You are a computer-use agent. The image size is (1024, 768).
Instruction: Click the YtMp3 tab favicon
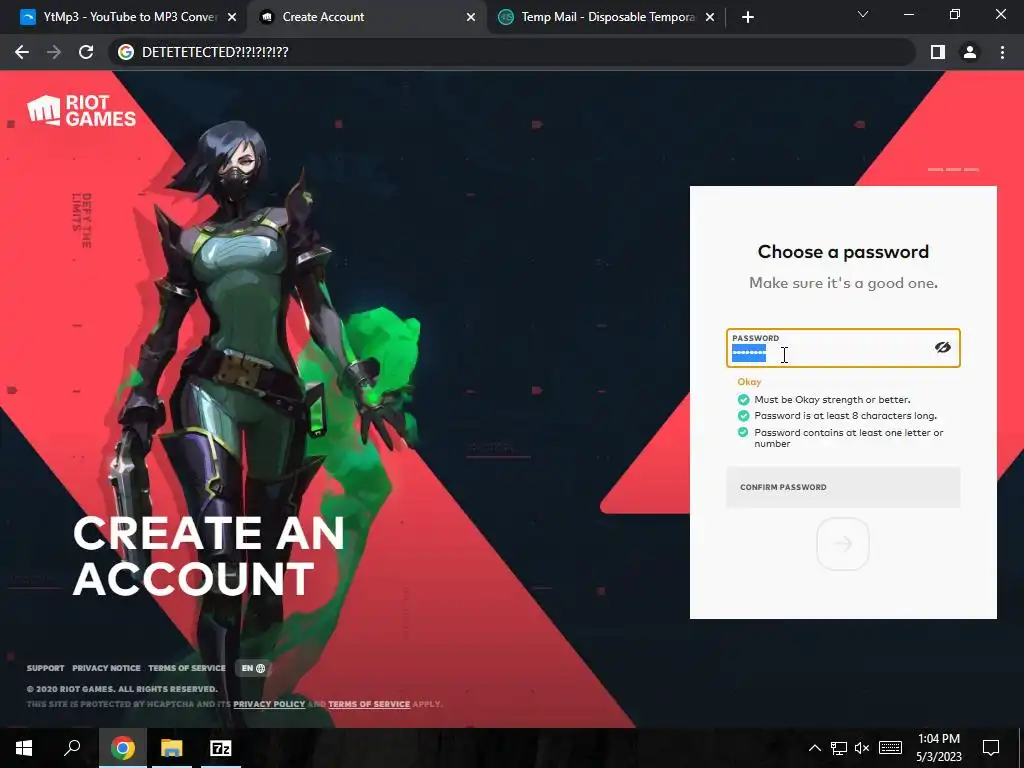click(27, 17)
